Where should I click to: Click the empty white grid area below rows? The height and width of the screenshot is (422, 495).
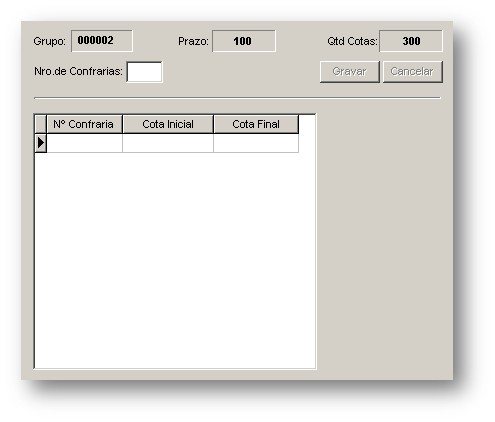pos(175,260)
